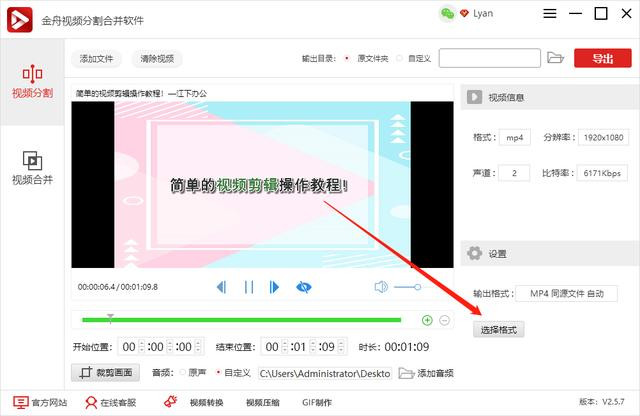The height and width of the screenshot is (416, 640).
Task: Click the 添加文件 button
Action: [96, 59]
